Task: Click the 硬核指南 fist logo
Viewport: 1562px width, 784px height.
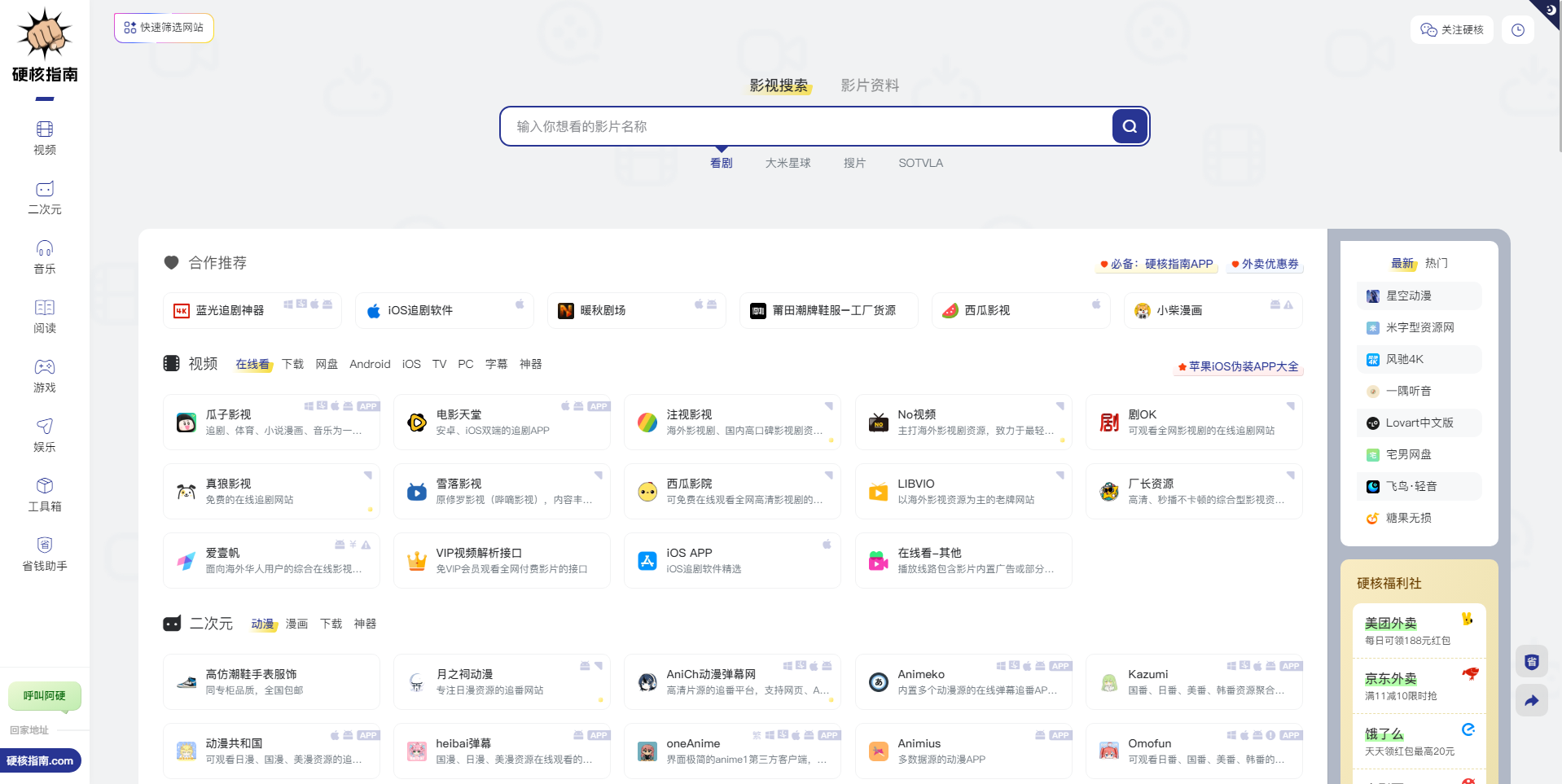Action: pos(45,45)
